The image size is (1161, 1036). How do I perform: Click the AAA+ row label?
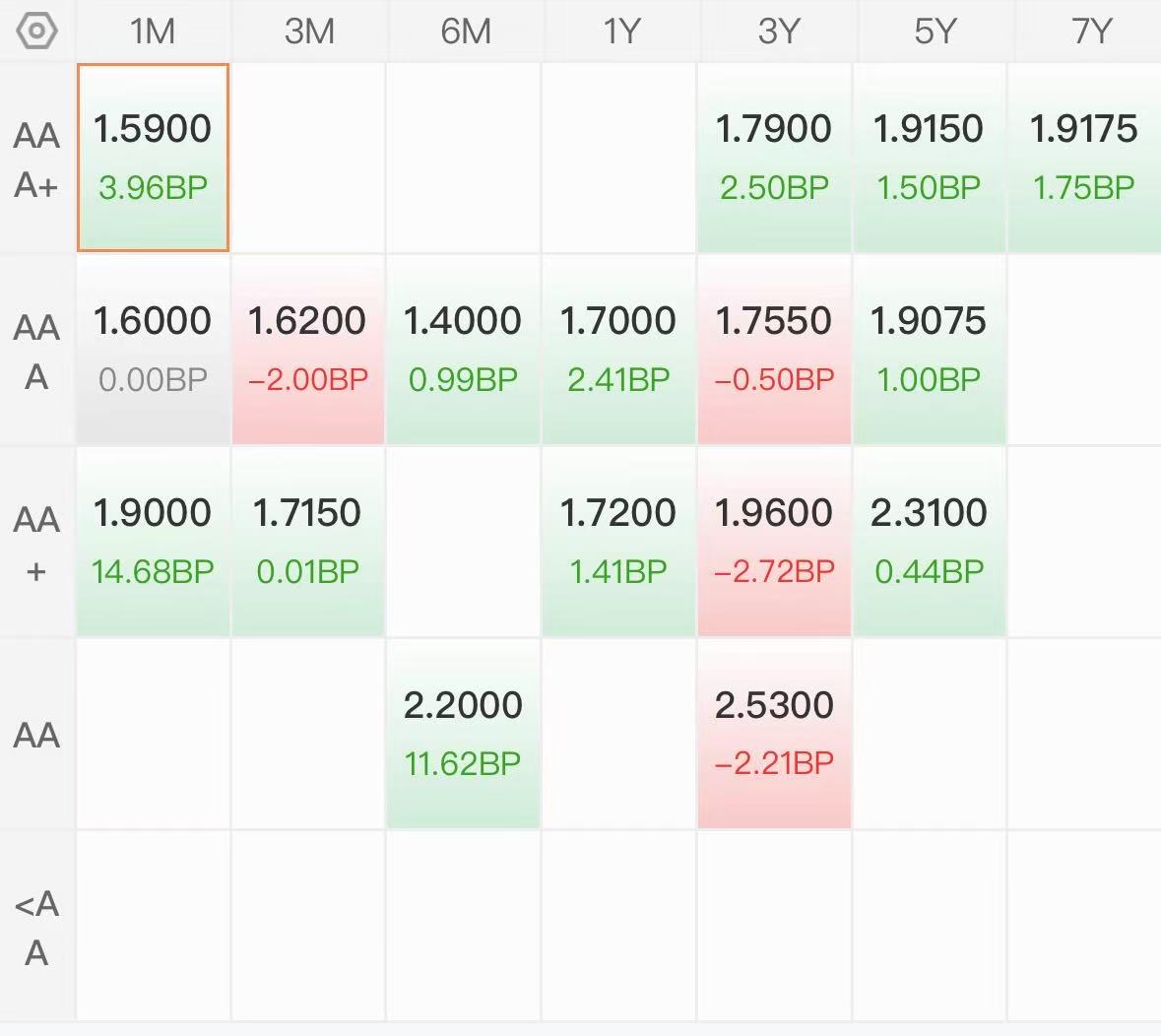[x=36, y=160]
